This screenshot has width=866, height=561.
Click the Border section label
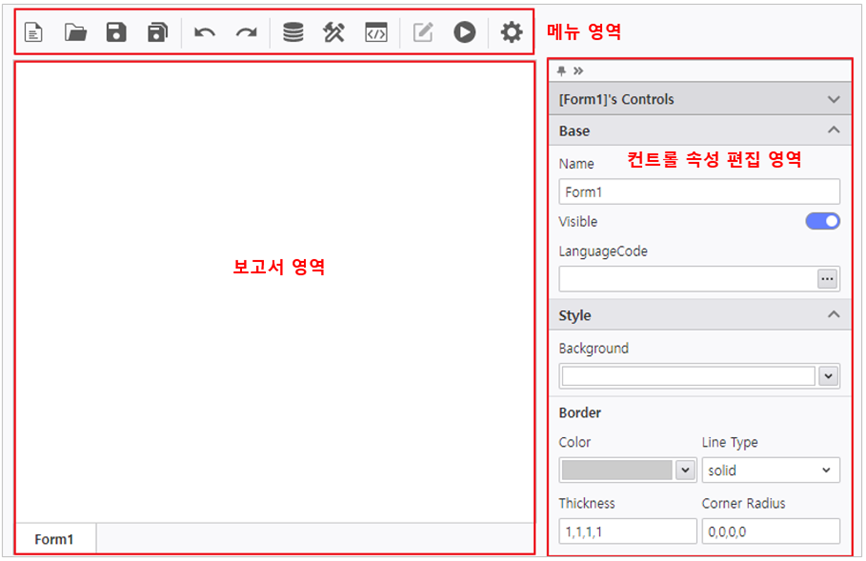[x=579, y=412]
